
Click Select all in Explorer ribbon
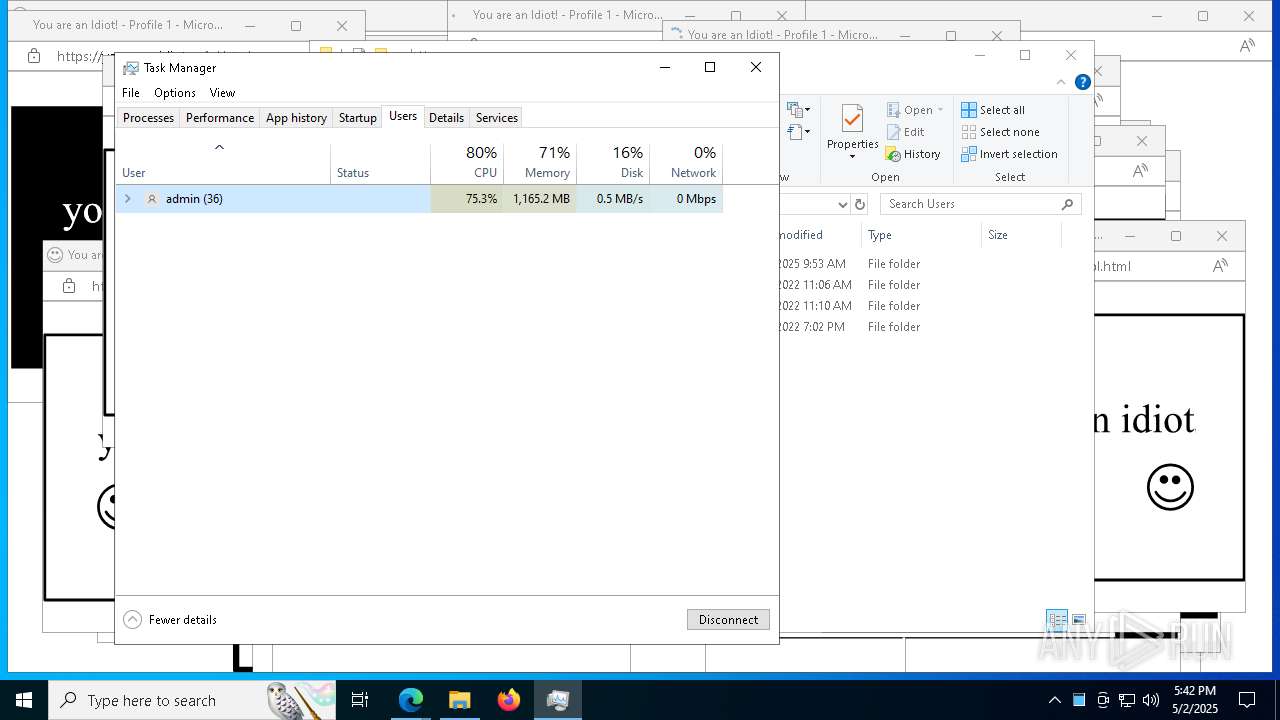pyautogui.click(x=993, y=110)
